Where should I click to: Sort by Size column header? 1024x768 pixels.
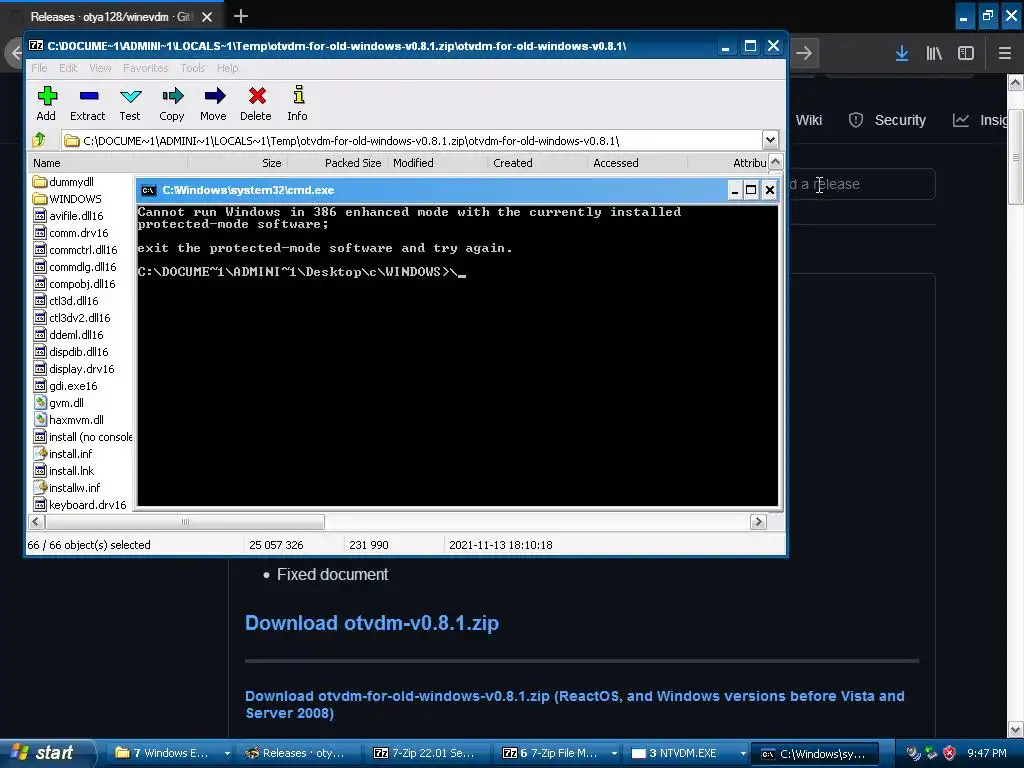[238, 163]
